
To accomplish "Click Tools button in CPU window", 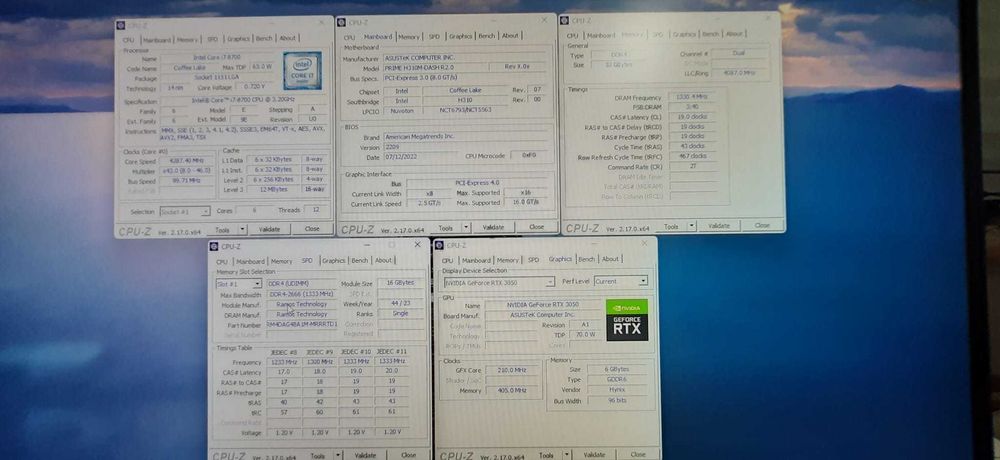I will [223, 229].
